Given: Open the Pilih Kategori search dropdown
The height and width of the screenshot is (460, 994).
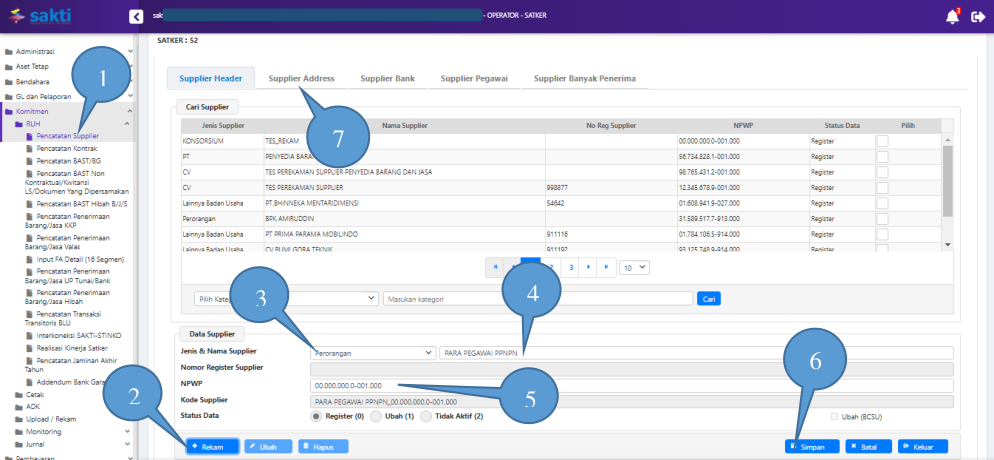Looking at the screenshot, I should pyautogui.click(x=286, y=298).
